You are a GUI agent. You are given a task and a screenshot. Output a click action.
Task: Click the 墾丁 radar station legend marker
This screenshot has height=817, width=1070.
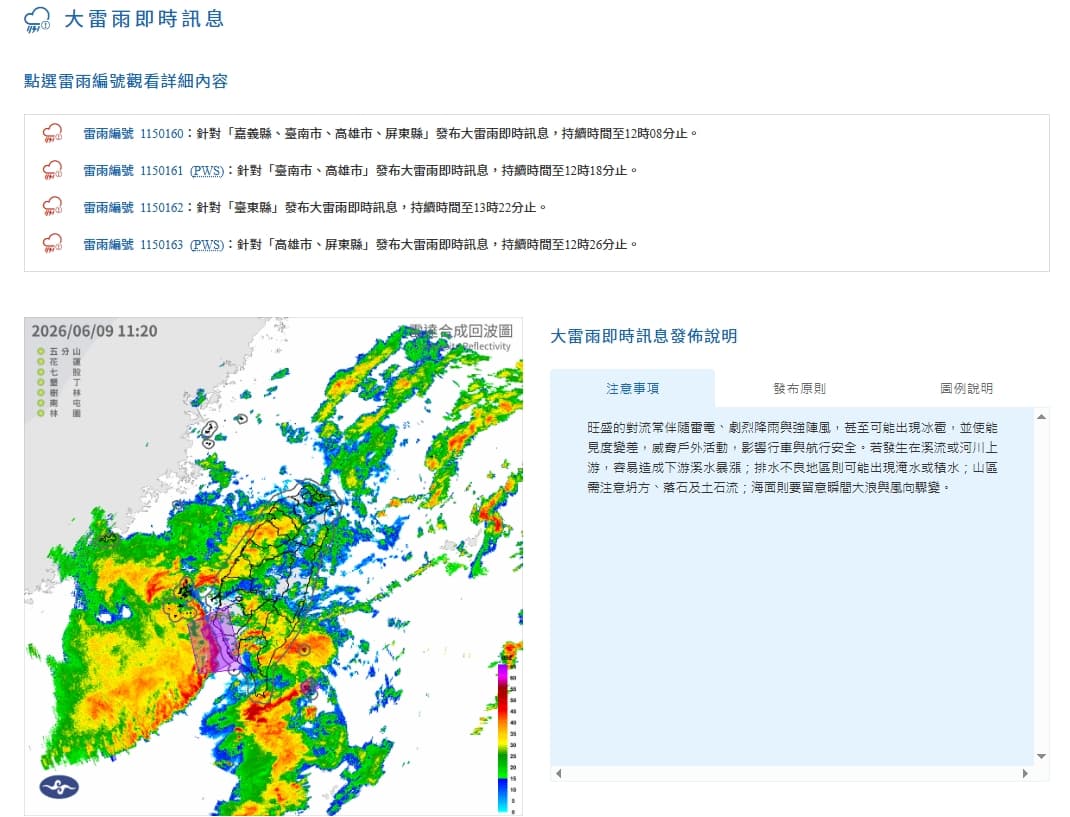pos(41,382)
